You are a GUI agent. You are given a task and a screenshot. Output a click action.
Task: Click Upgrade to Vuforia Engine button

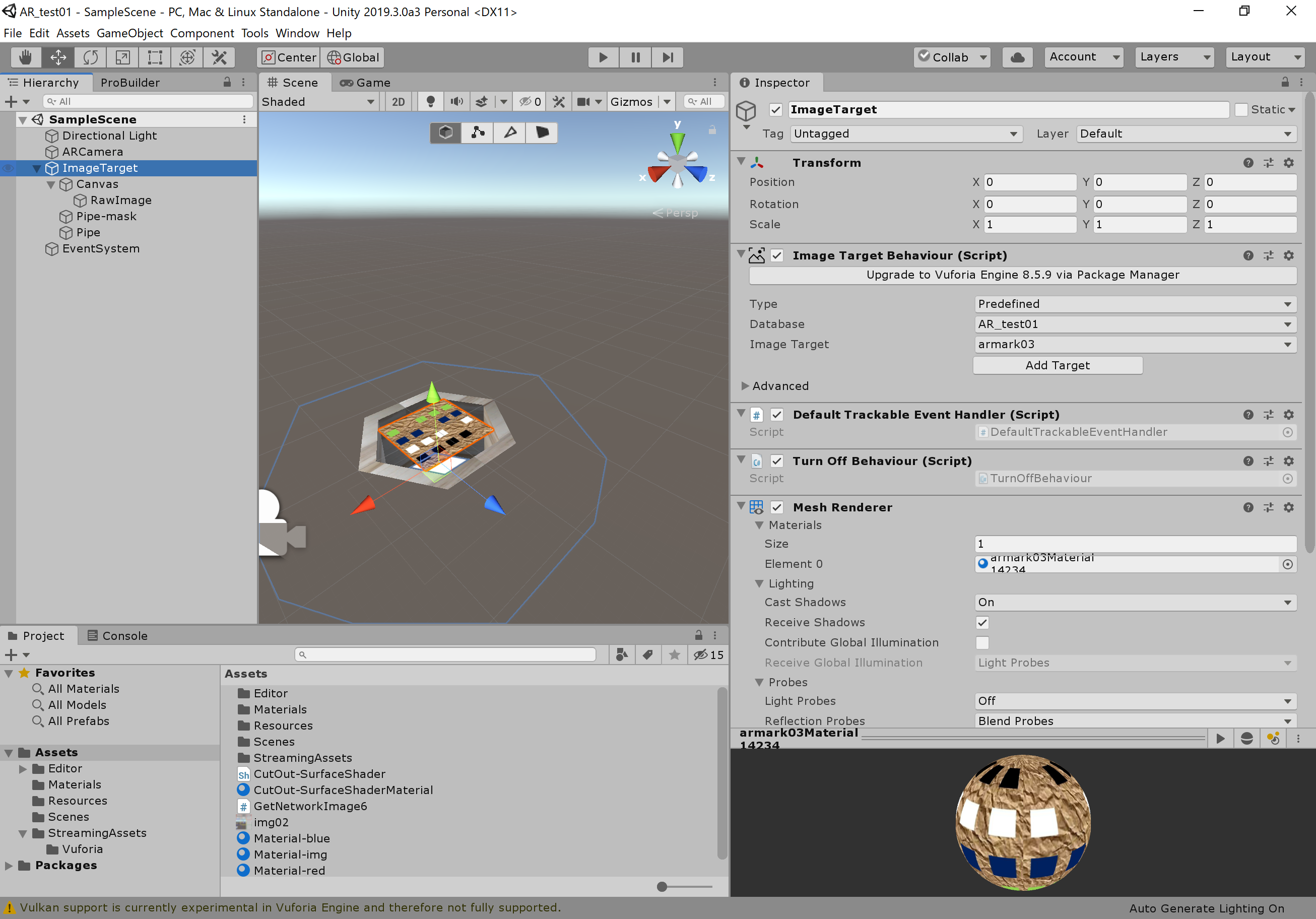click(1022, 275)
